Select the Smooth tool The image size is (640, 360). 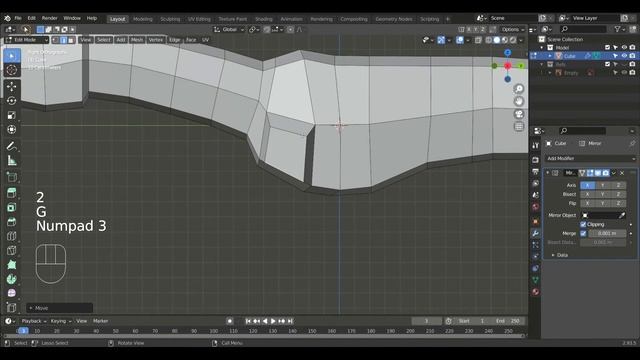[11, 293]
